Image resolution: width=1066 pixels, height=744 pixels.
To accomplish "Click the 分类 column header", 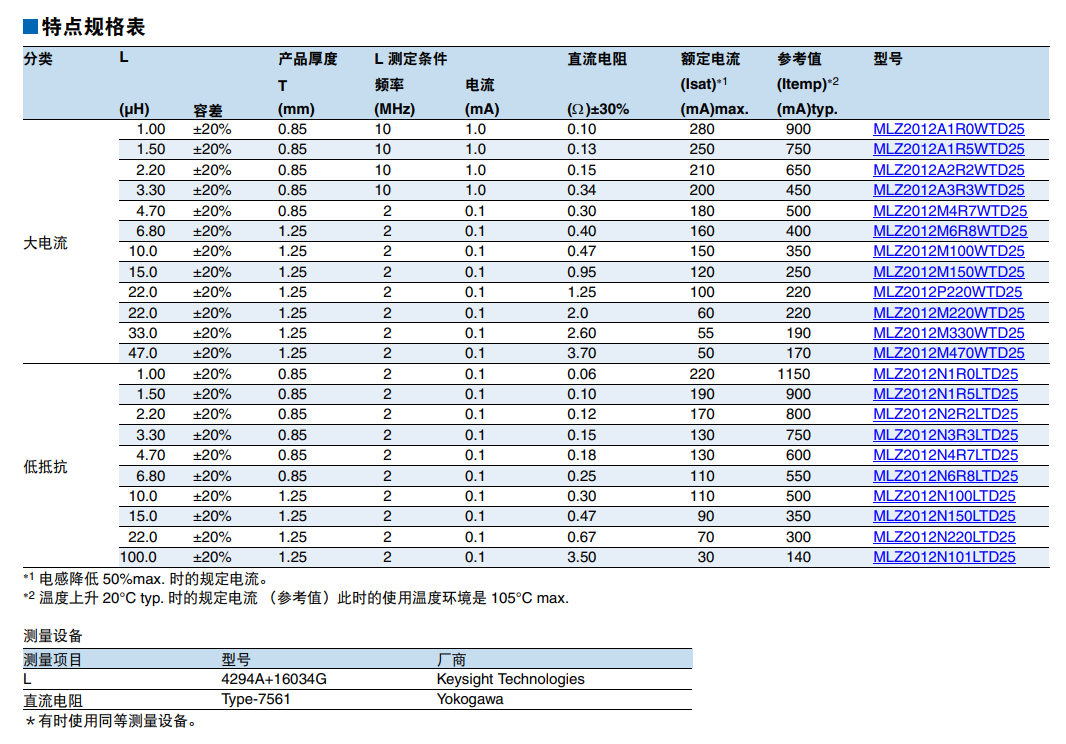I will click(38, 59).
